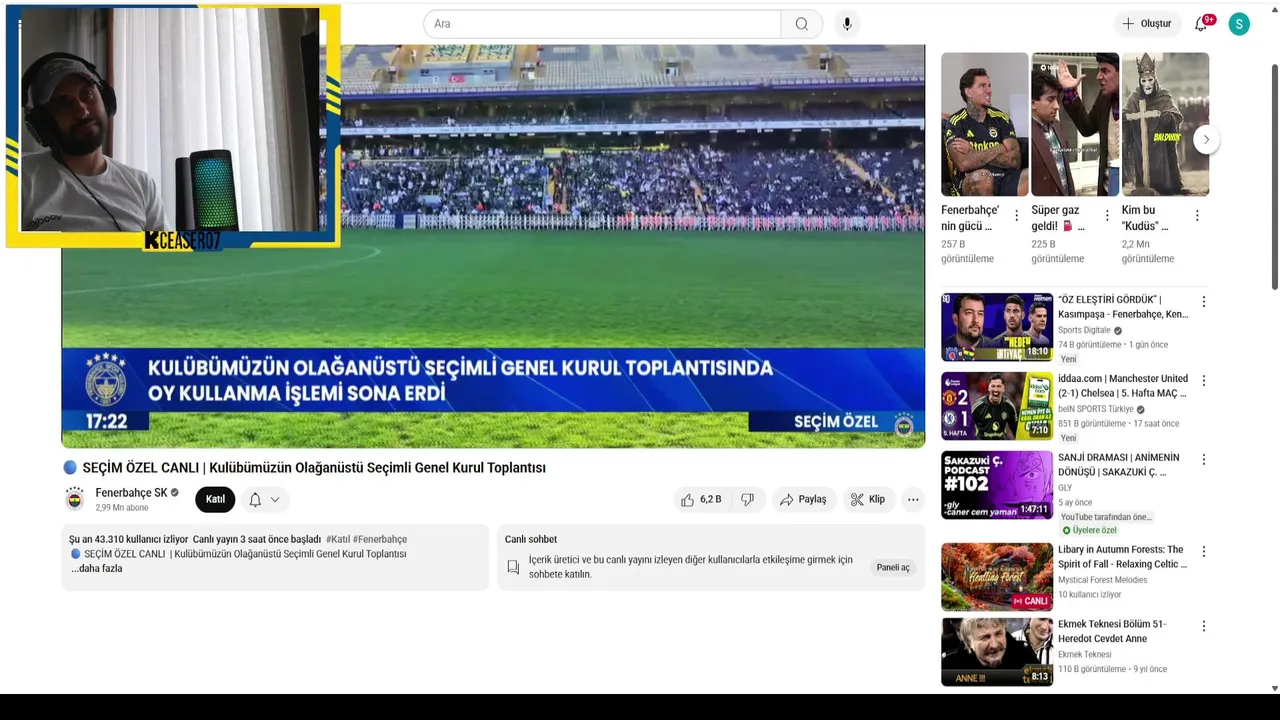1280x720 pixels.
Task: Open short titled Süper gaz geldi
Action: click(x=1075, y=124)
